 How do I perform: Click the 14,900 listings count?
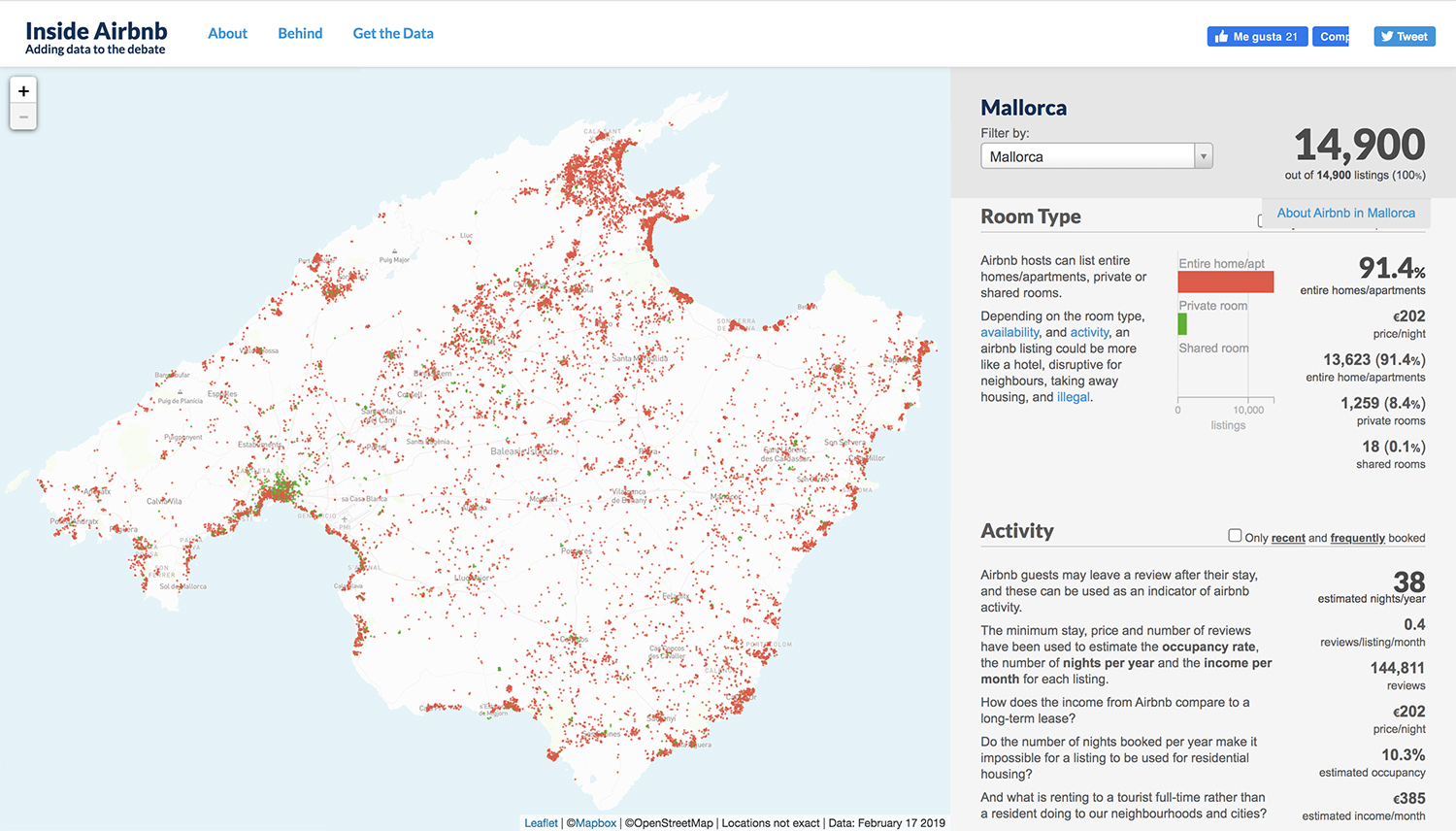coord(1359,146)
